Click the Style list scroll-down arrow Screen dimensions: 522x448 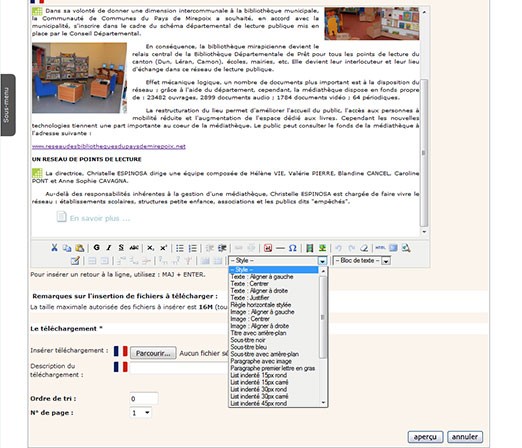[323, 403]
